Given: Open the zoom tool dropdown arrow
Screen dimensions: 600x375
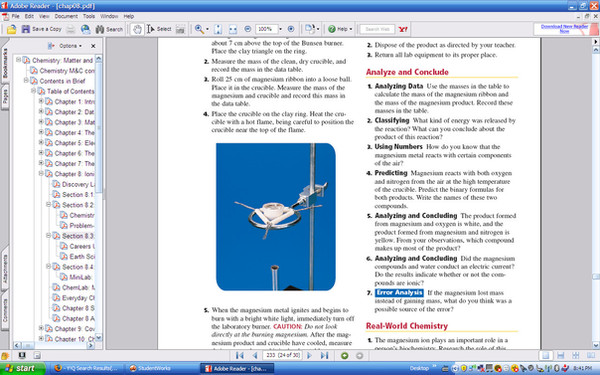Looking at the screenshot, I should coord(207,29).
